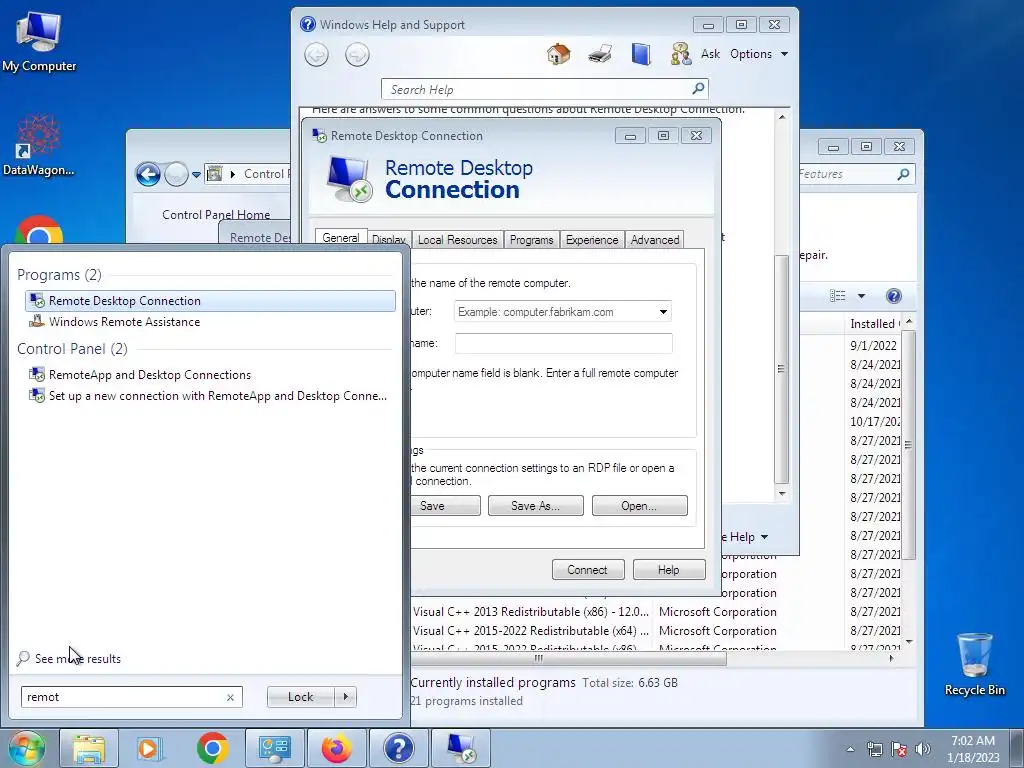Viewport: 1024px width, 768px height.
Task: Expand the shutdown options arrow beside Lock
Action: tap(345, 697)
